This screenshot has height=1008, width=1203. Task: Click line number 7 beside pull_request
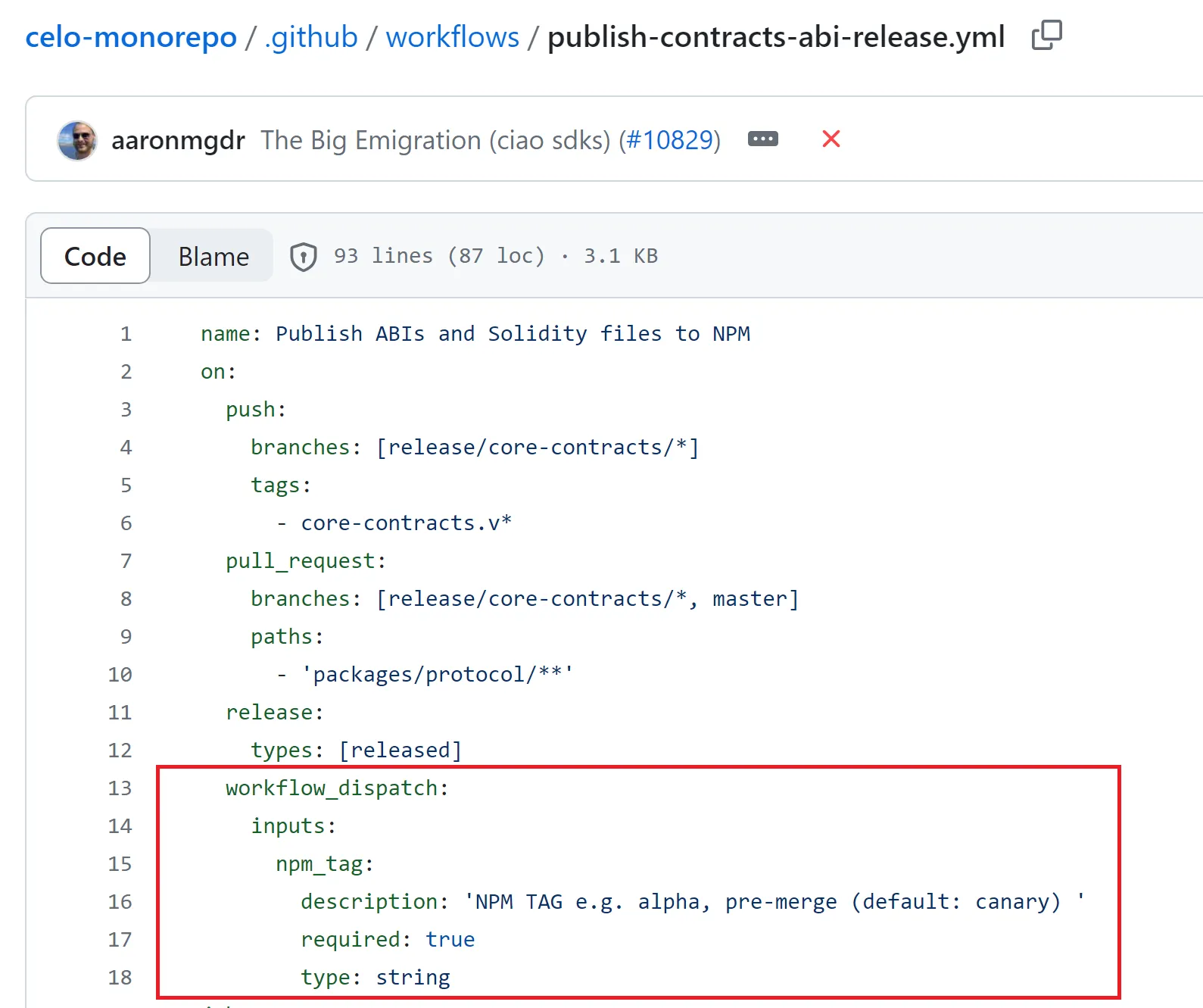click(x=126, y=561)
